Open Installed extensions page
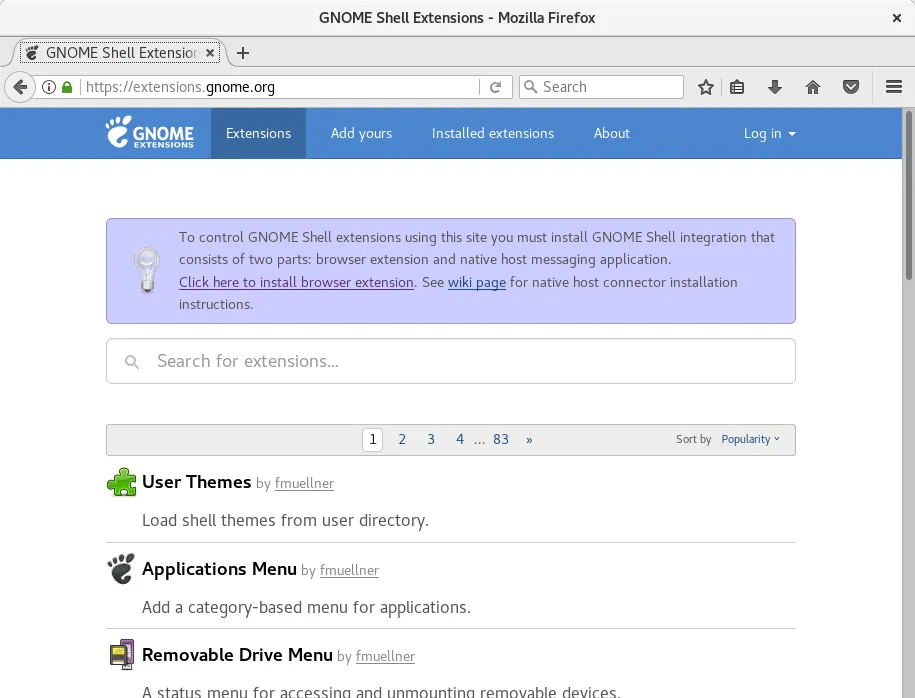 493,133
